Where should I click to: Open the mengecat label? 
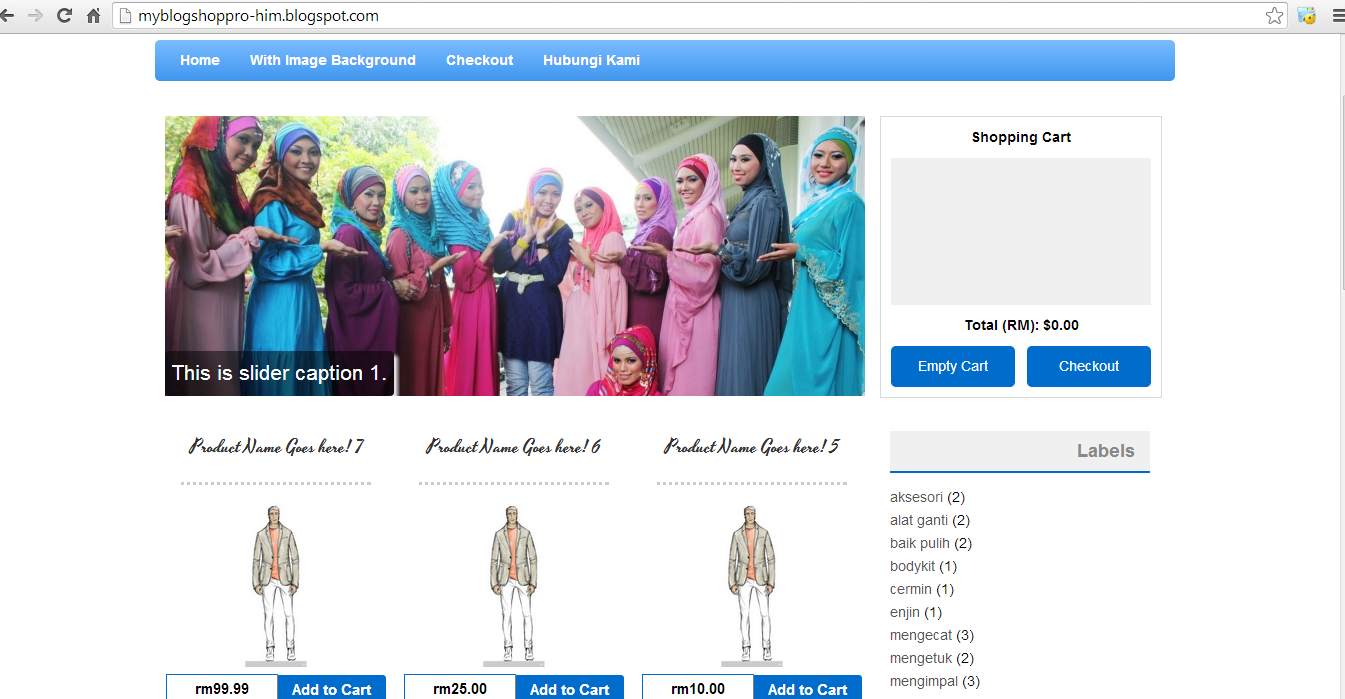coord(921,635)
